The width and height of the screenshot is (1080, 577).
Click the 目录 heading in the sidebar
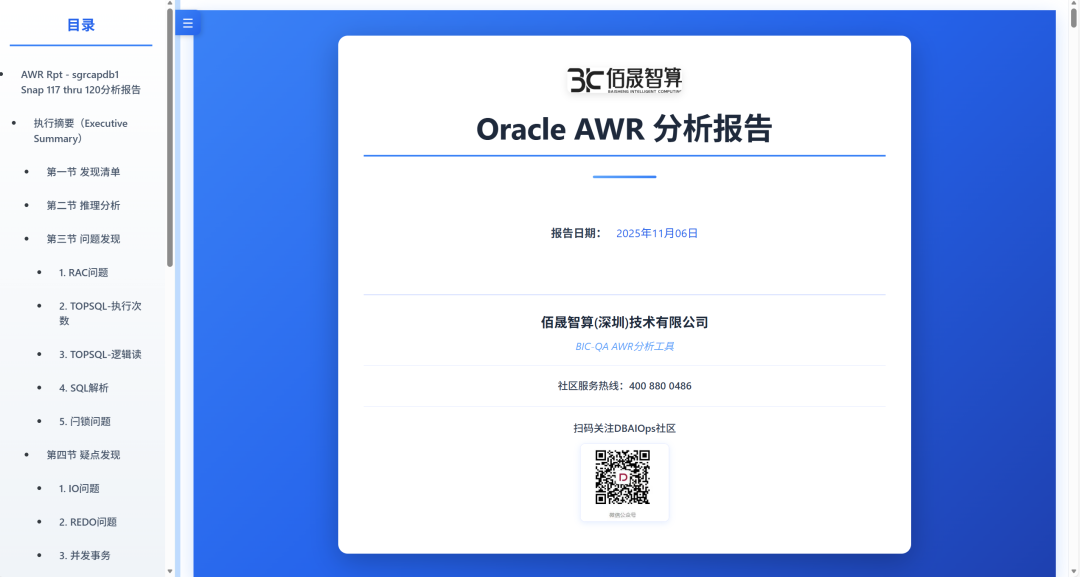[x=81, y=25]
